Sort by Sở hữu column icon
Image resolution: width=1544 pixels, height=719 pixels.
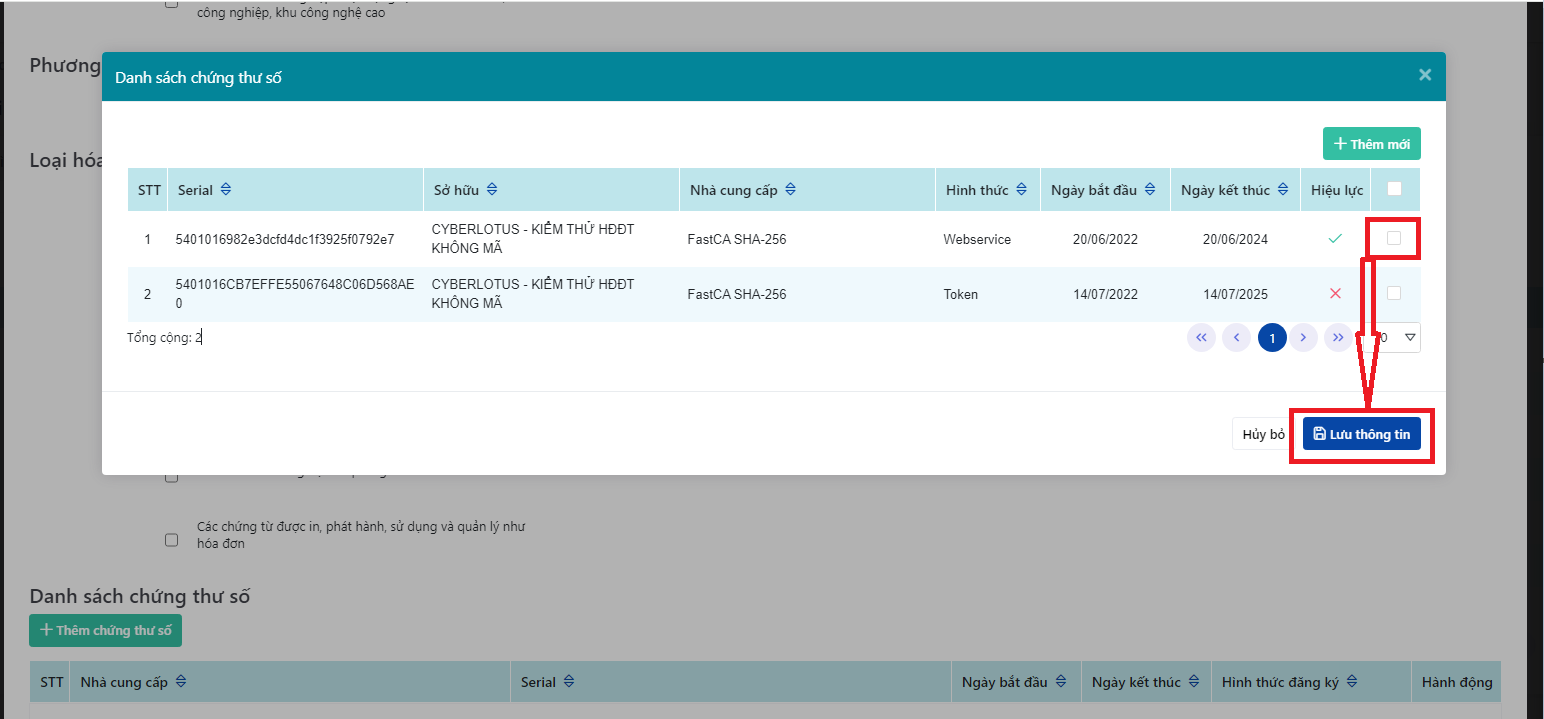[492, 190]
